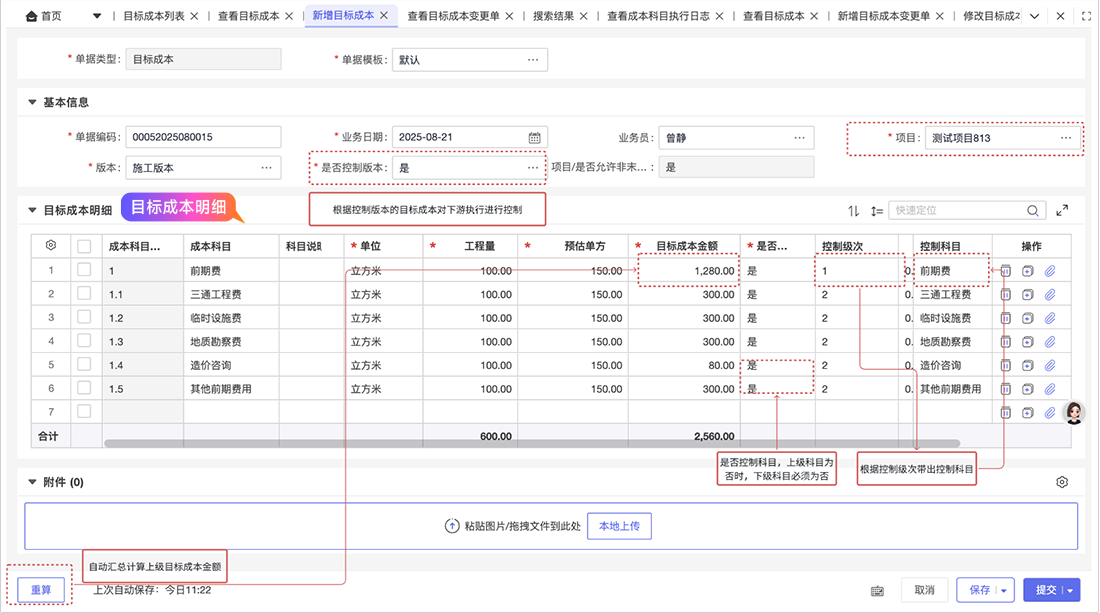This screenshot has width=1100, height=613.
Task: Click the 重算 button
Action: coord(41,590)
